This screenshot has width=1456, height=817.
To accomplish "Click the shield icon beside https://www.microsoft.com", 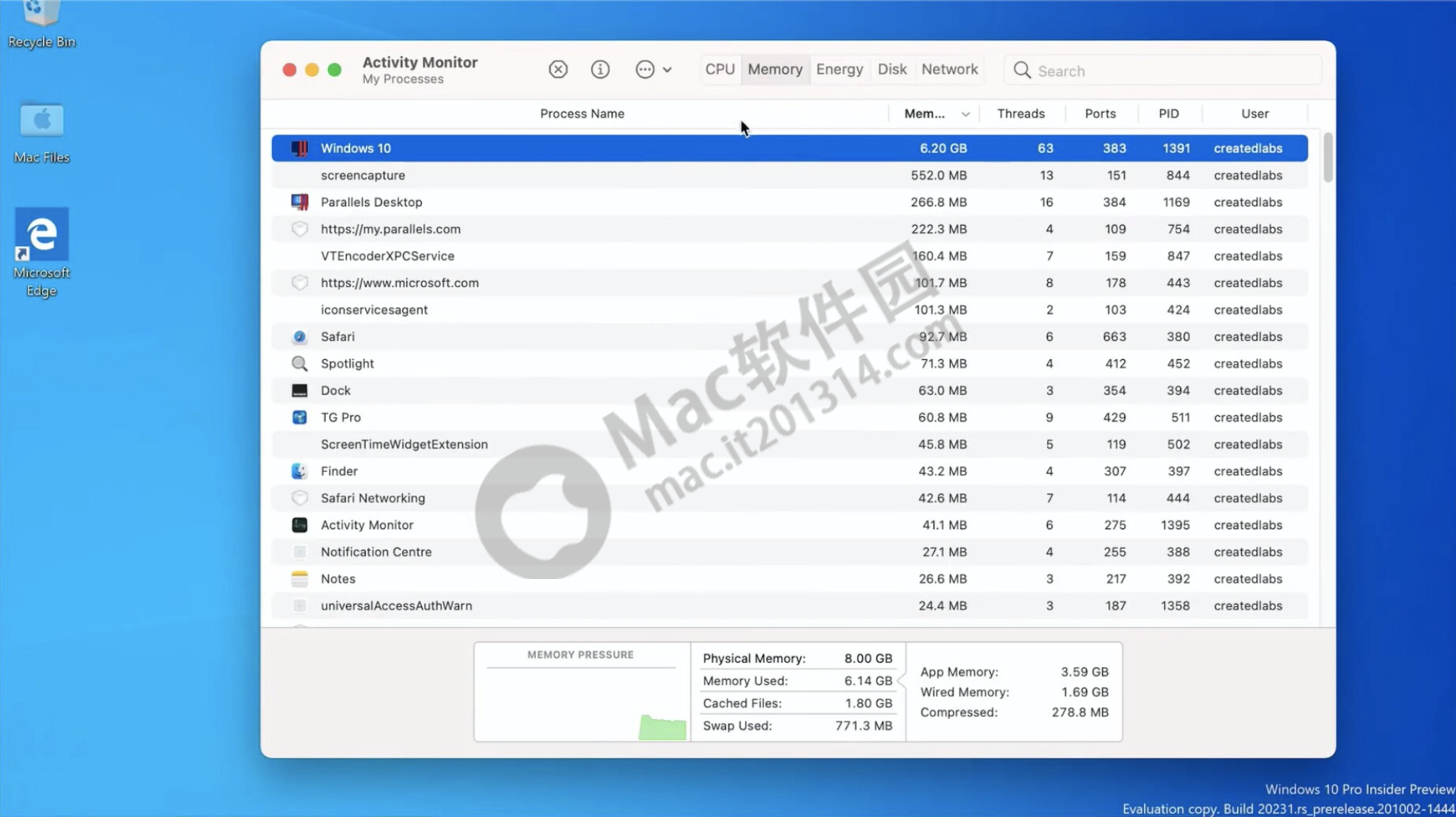I will (300, 283).
